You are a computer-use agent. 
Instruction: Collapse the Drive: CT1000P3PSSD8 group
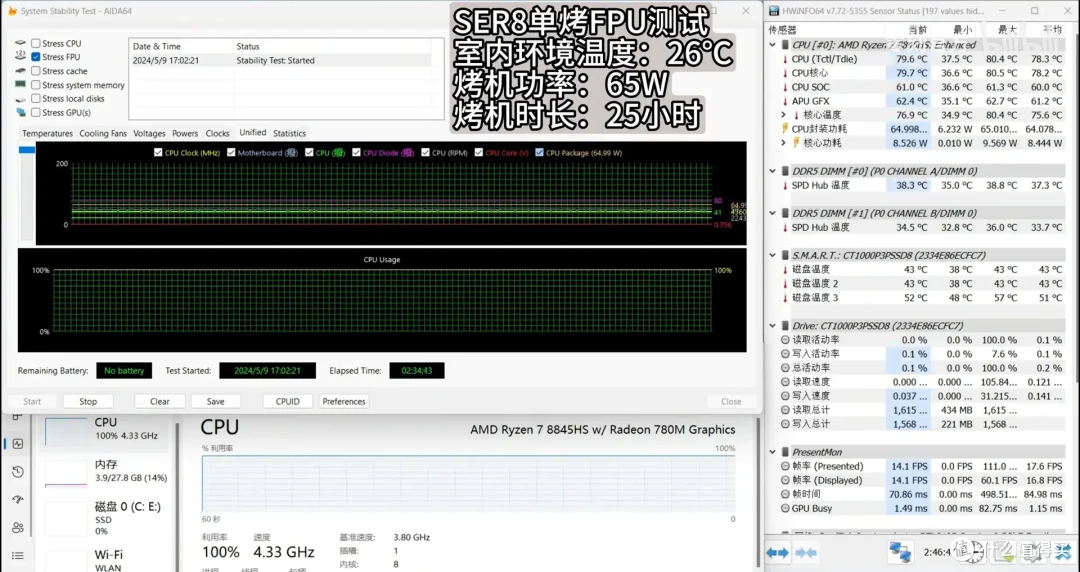(773, 325)
